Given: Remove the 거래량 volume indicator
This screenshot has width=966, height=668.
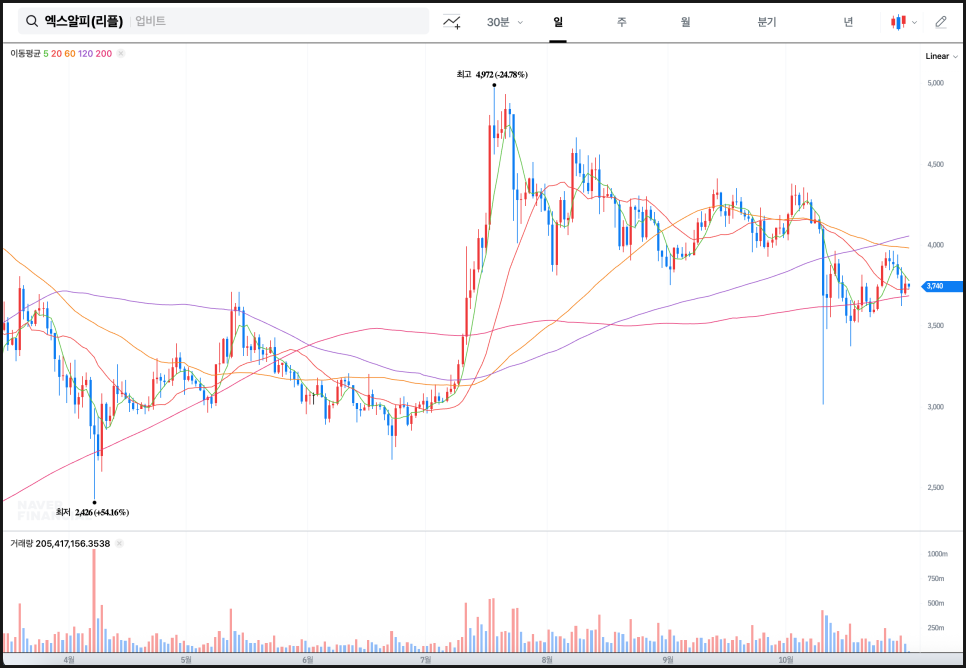Looking at the screenshot, I should [x=119, y=544].
